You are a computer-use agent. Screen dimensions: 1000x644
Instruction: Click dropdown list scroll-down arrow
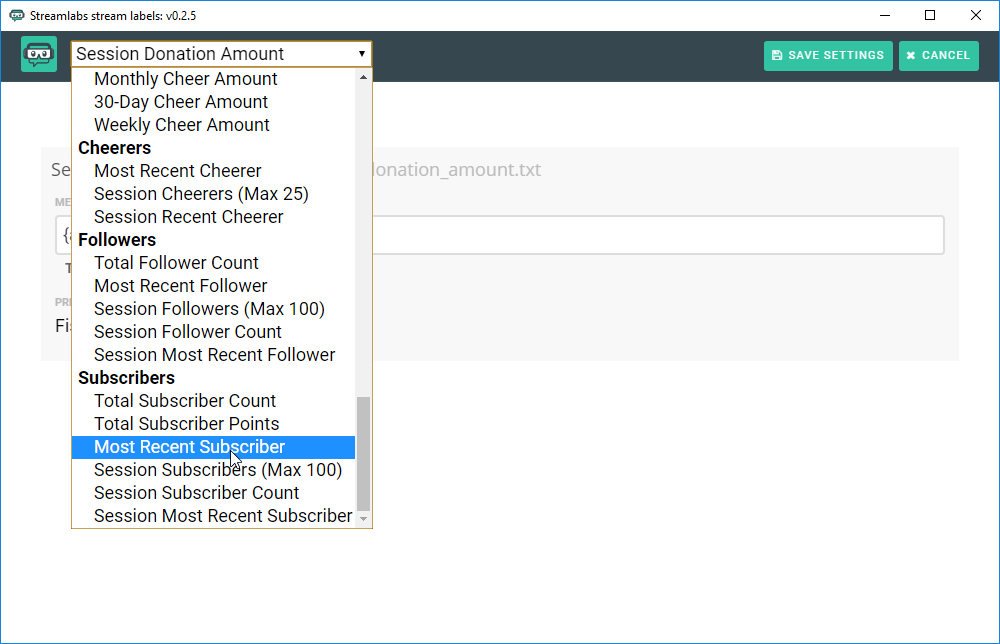[364, 519]
